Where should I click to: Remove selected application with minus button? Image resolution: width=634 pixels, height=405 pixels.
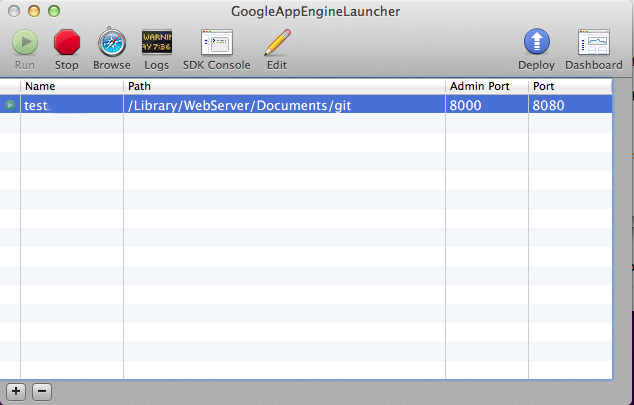42,391
